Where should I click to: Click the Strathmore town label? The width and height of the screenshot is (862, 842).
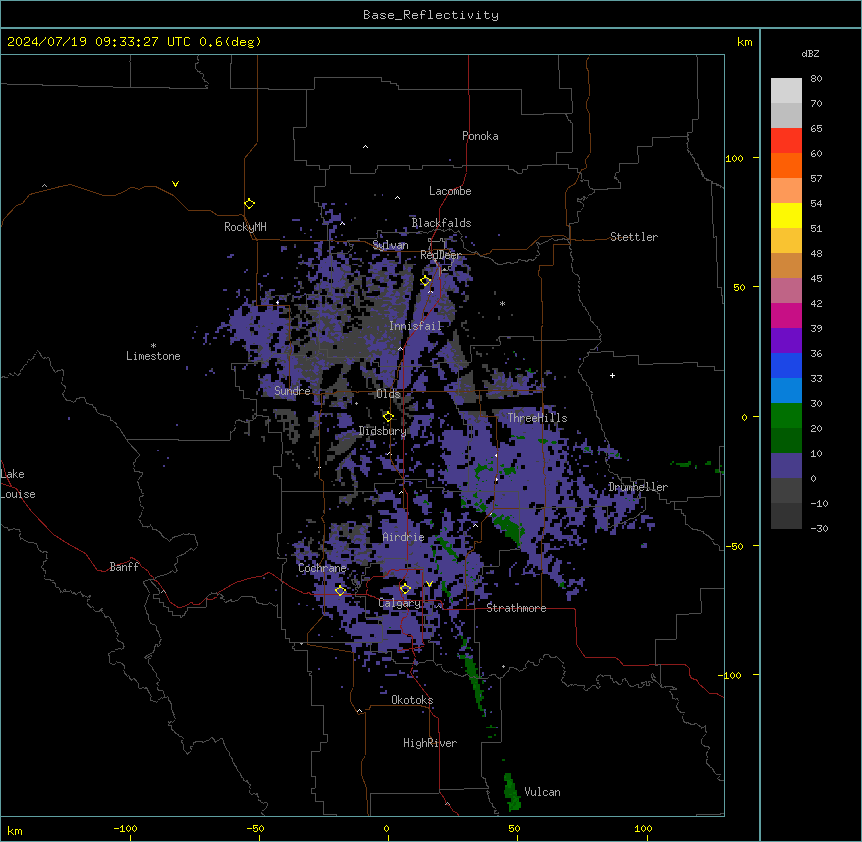[x=516, y=608]
